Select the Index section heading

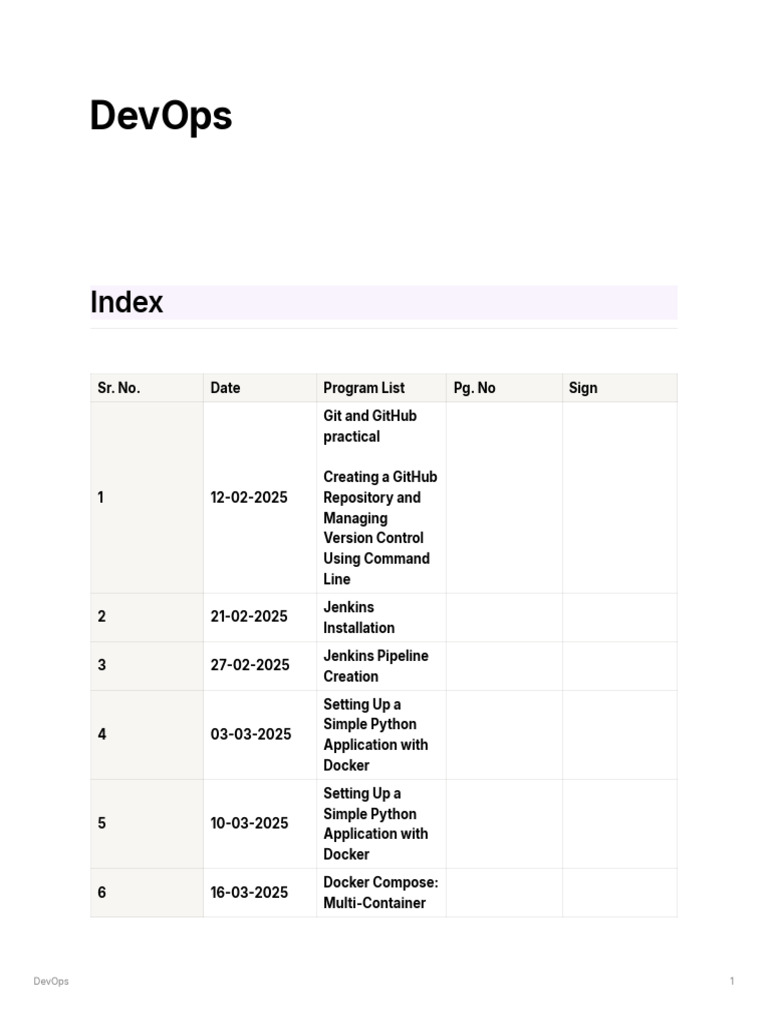click(x=127, y=302)
